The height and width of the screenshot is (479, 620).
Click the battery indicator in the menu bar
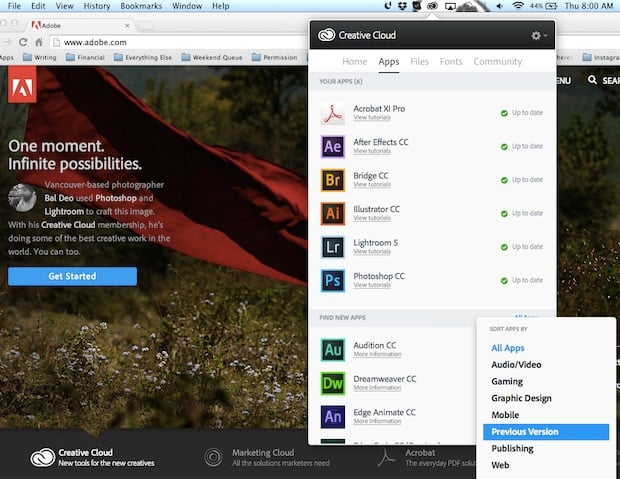[x=543, y=6]
